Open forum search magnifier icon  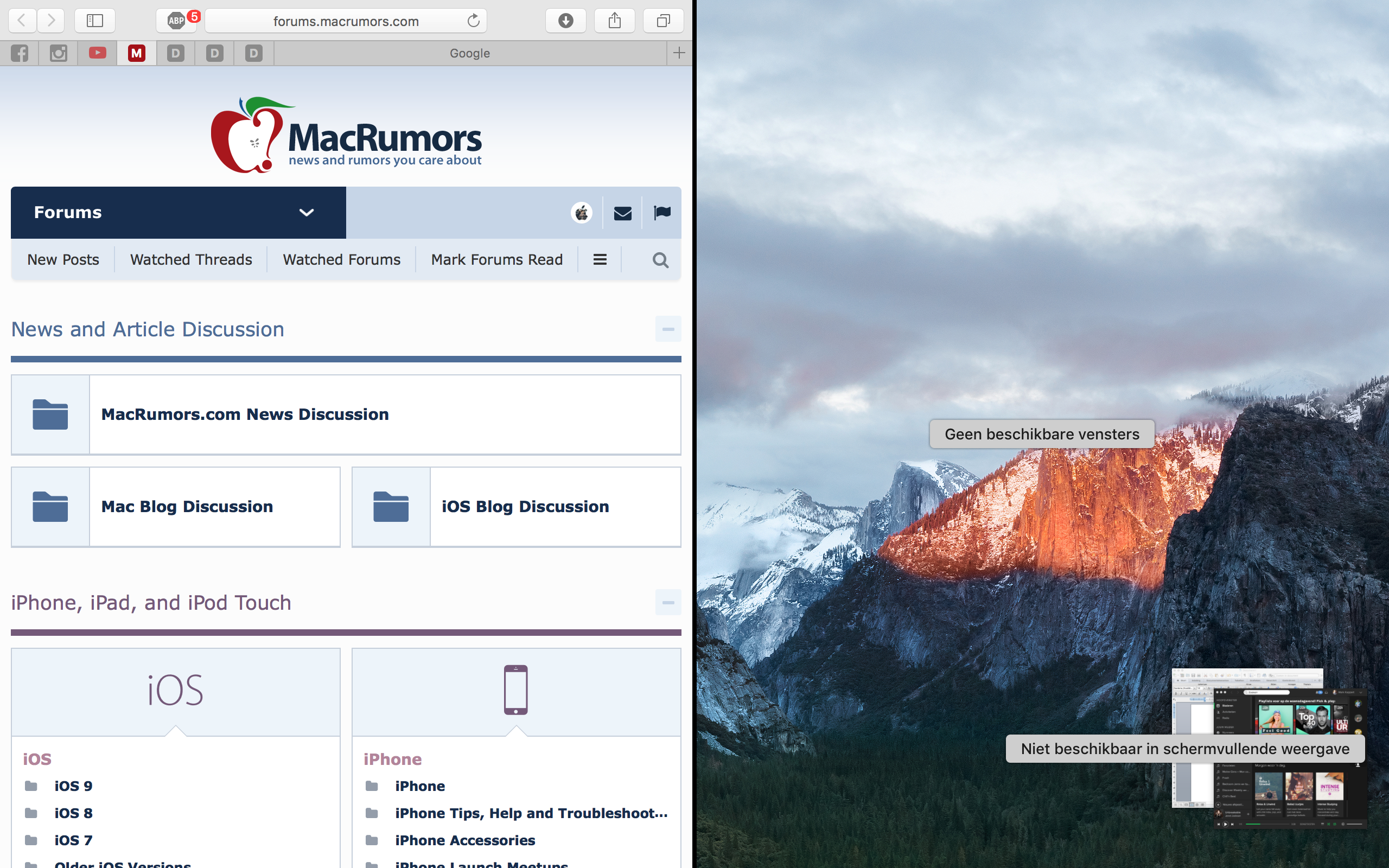pos(660,260)
